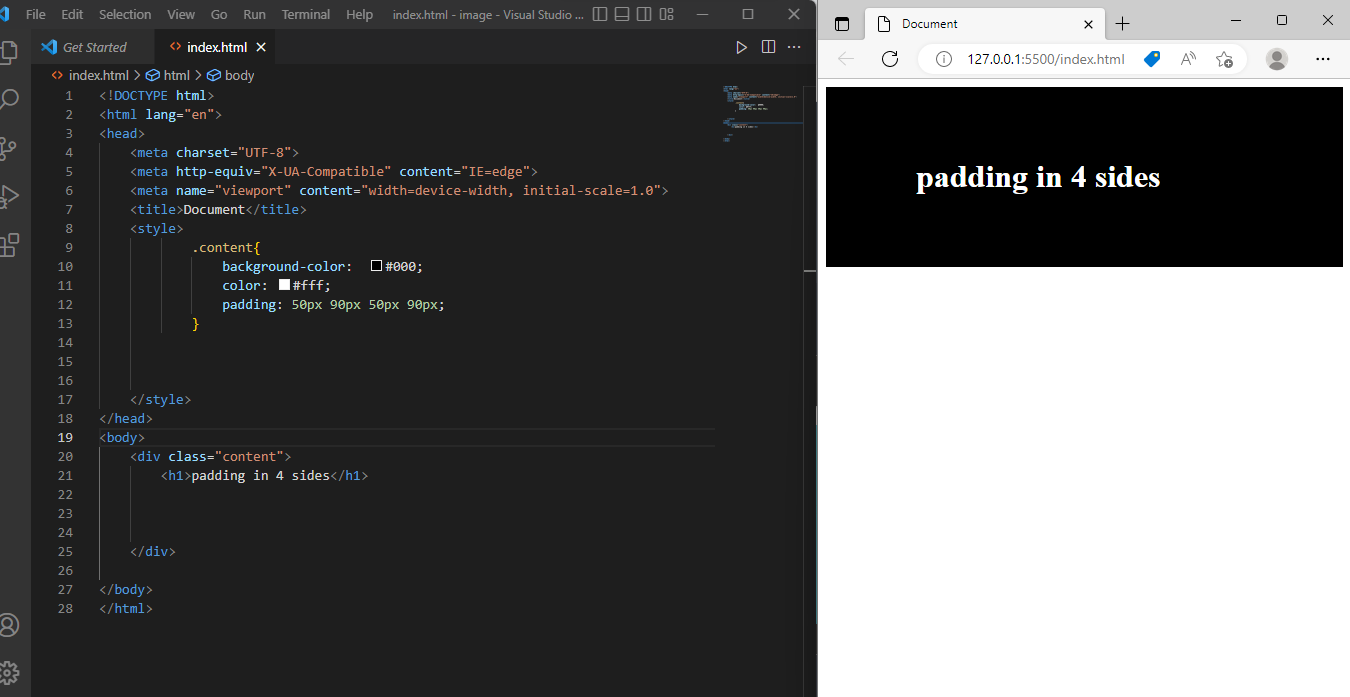Open the Edge profile avatar
The image size is (1350, 697).
coord(1277,59)
